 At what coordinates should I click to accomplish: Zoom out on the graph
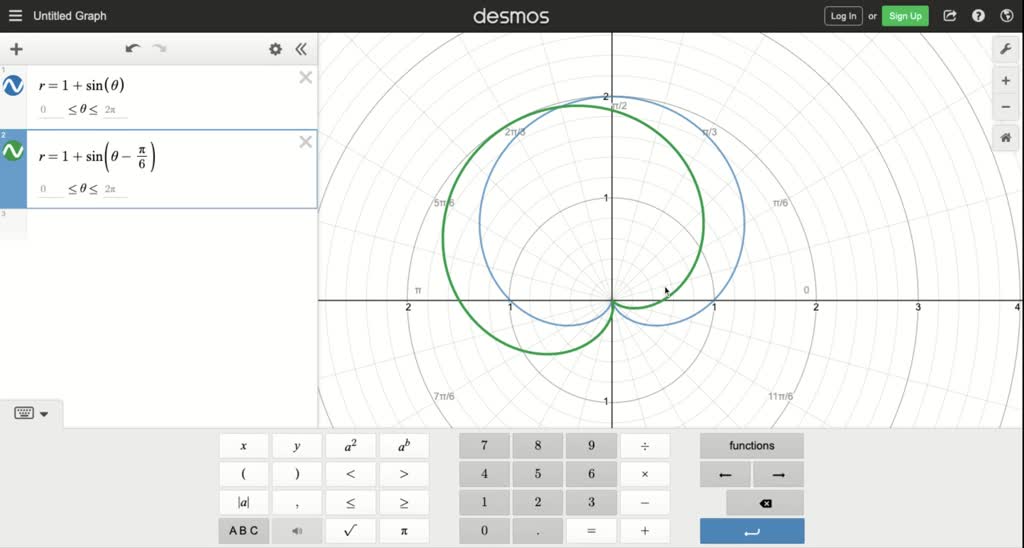point(1005,107)
